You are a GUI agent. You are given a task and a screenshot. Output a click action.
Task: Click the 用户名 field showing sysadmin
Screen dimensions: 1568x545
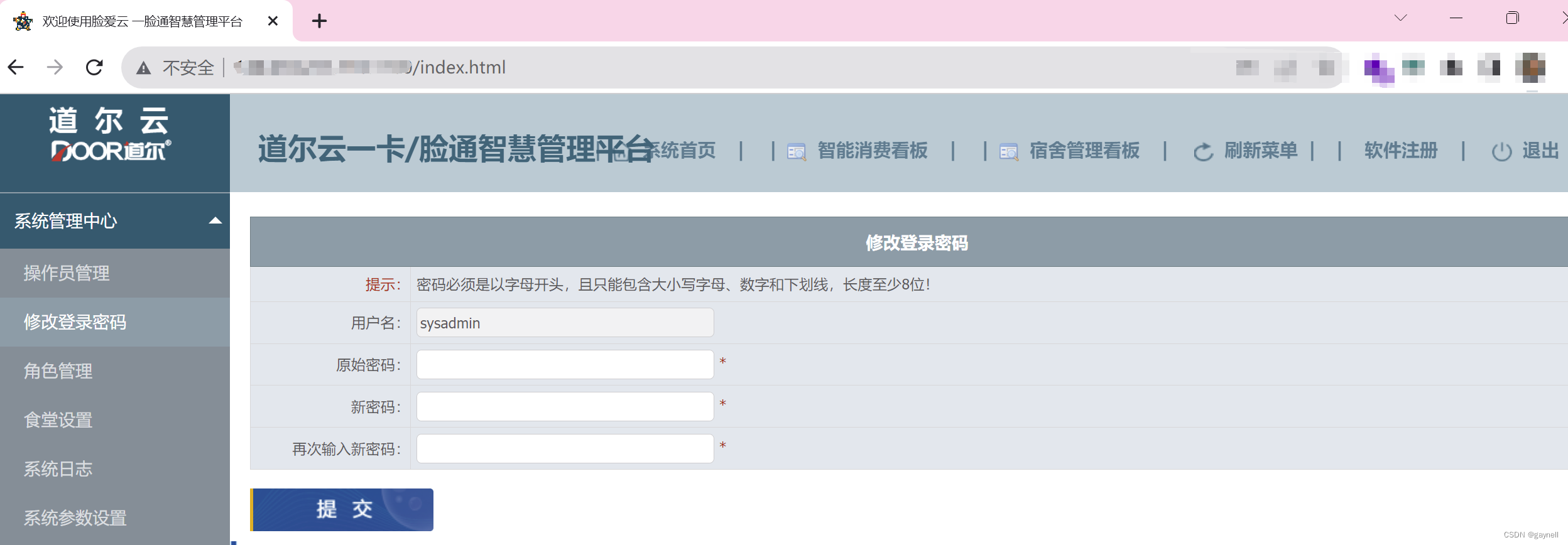pos(565,323)
